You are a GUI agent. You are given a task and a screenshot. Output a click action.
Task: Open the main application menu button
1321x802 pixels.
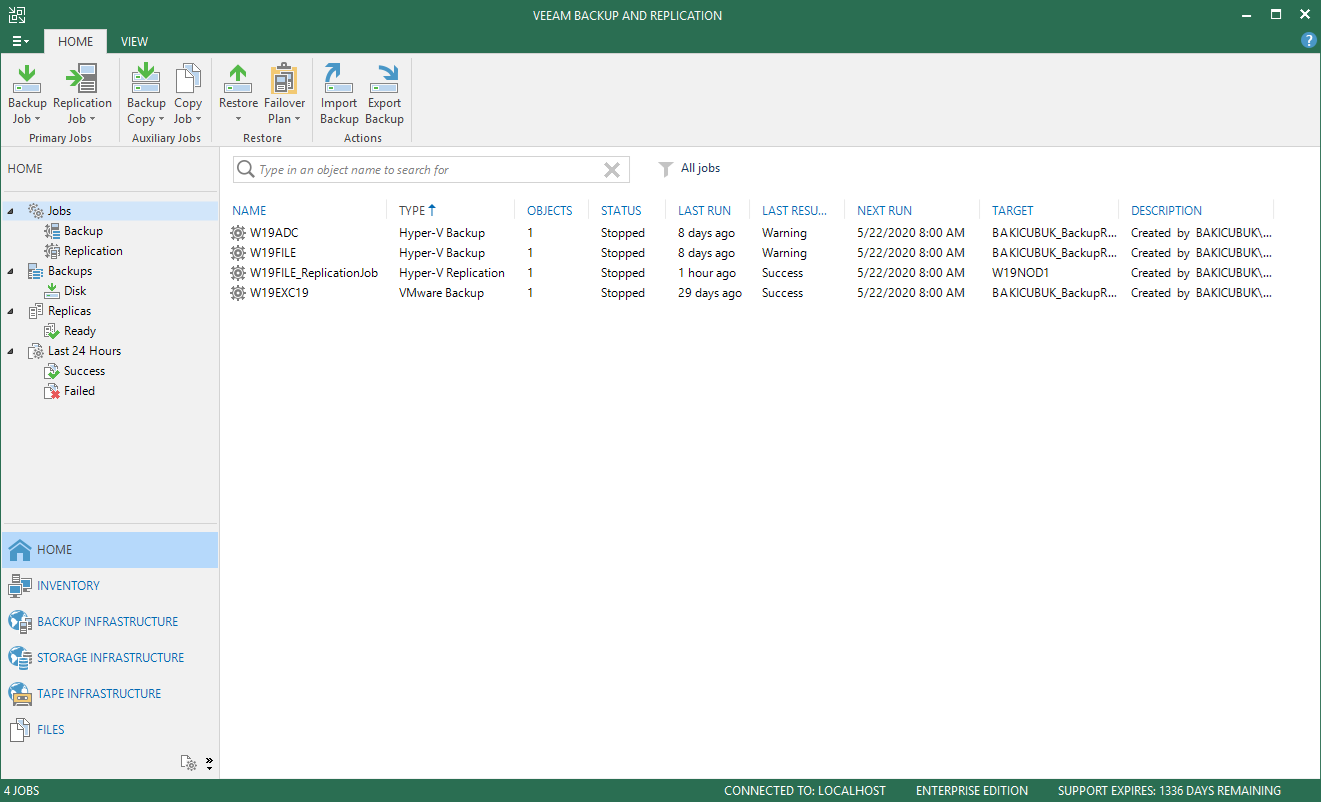pos(21,41)
